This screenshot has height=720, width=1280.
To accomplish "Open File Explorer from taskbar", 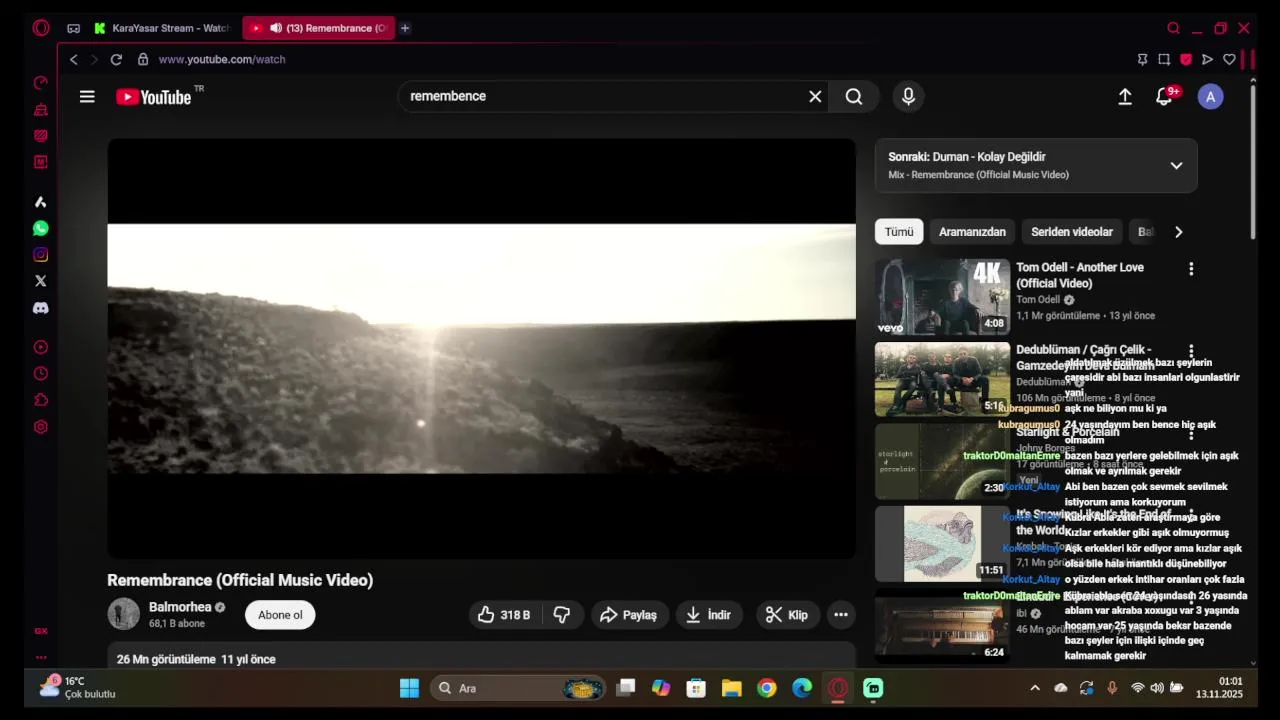I will pos(732,688).
